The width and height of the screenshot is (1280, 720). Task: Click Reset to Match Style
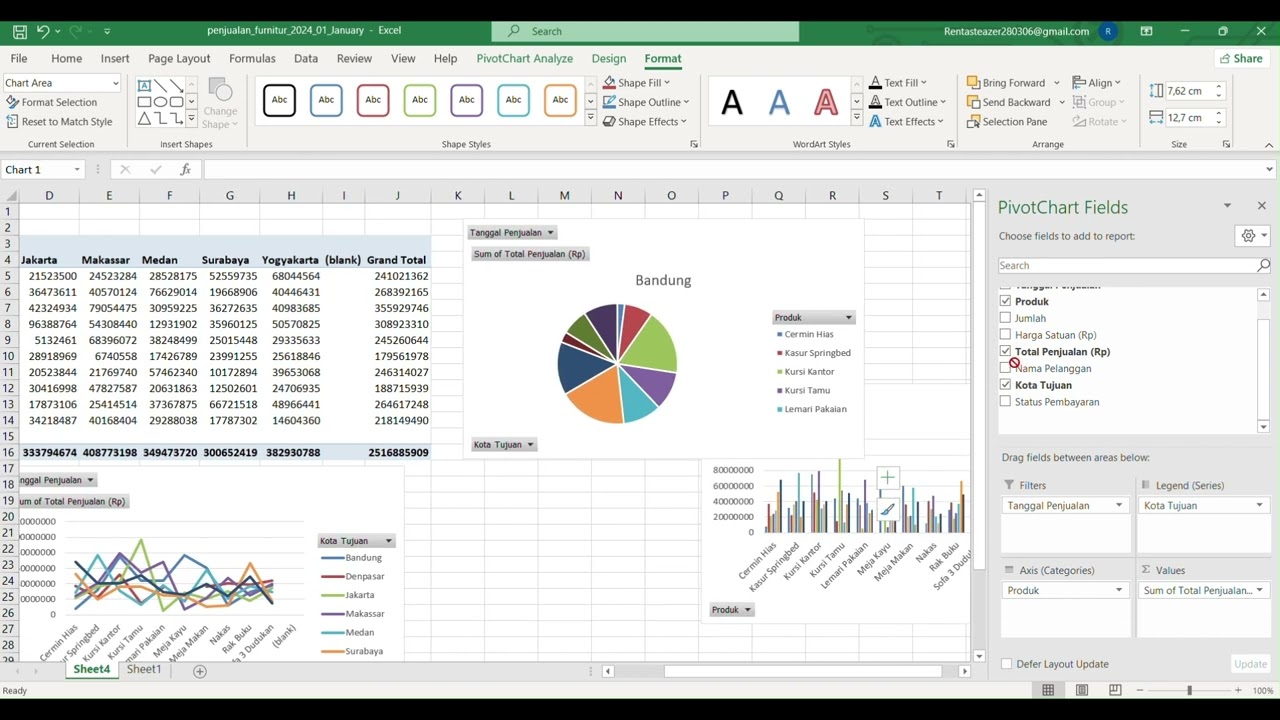pyautogui.click(x=59, y=122)
